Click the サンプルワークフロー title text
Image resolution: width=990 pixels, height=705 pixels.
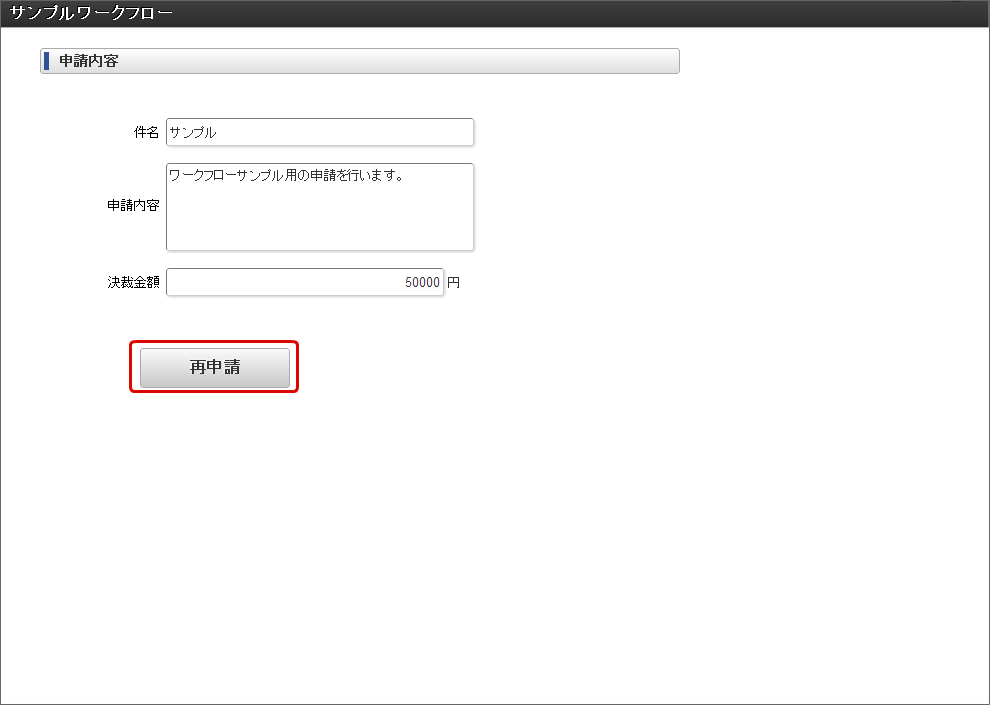tap(92, 13)
